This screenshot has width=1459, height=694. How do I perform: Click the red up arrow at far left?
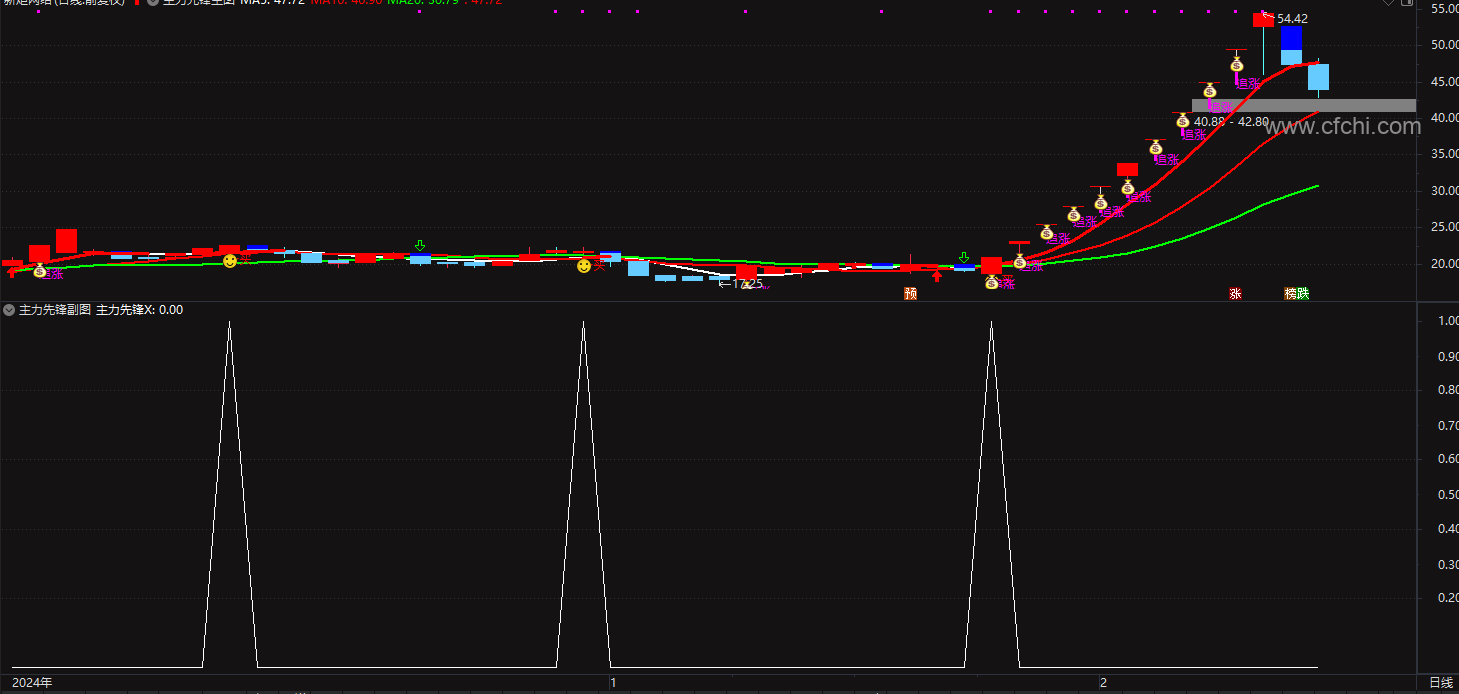11,271
